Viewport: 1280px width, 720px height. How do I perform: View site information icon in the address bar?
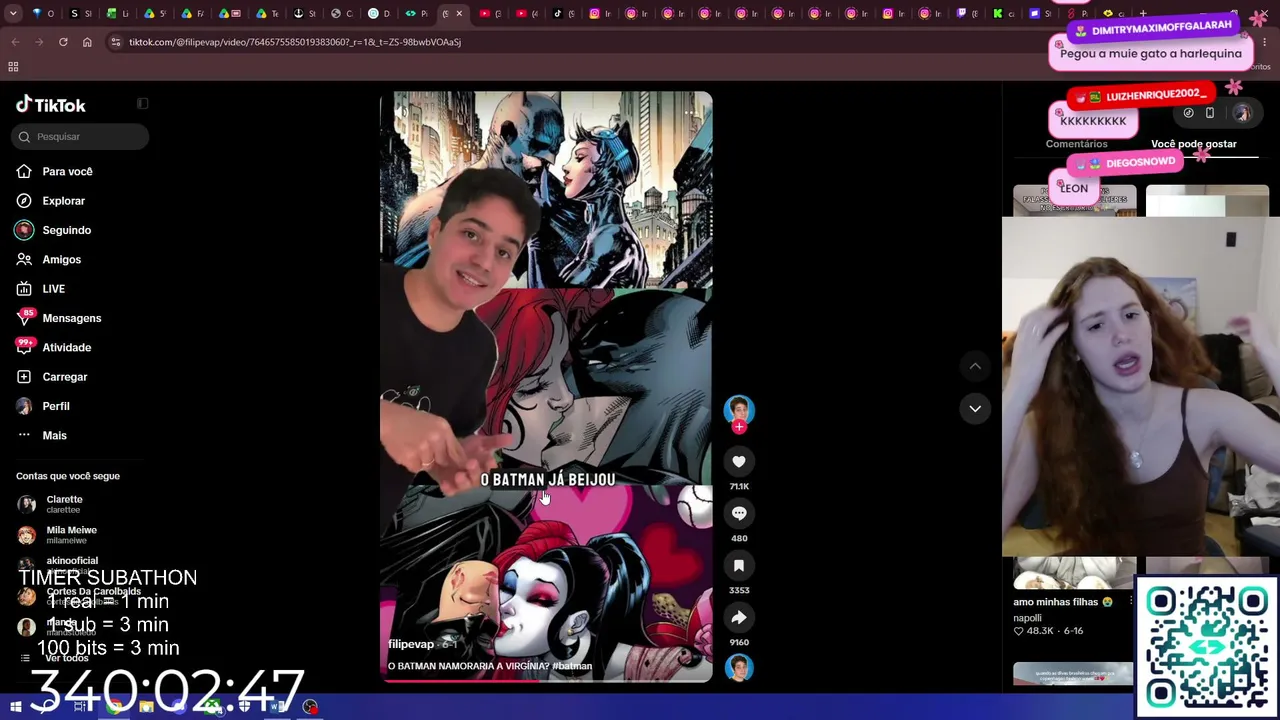click(x=116, y=42)
